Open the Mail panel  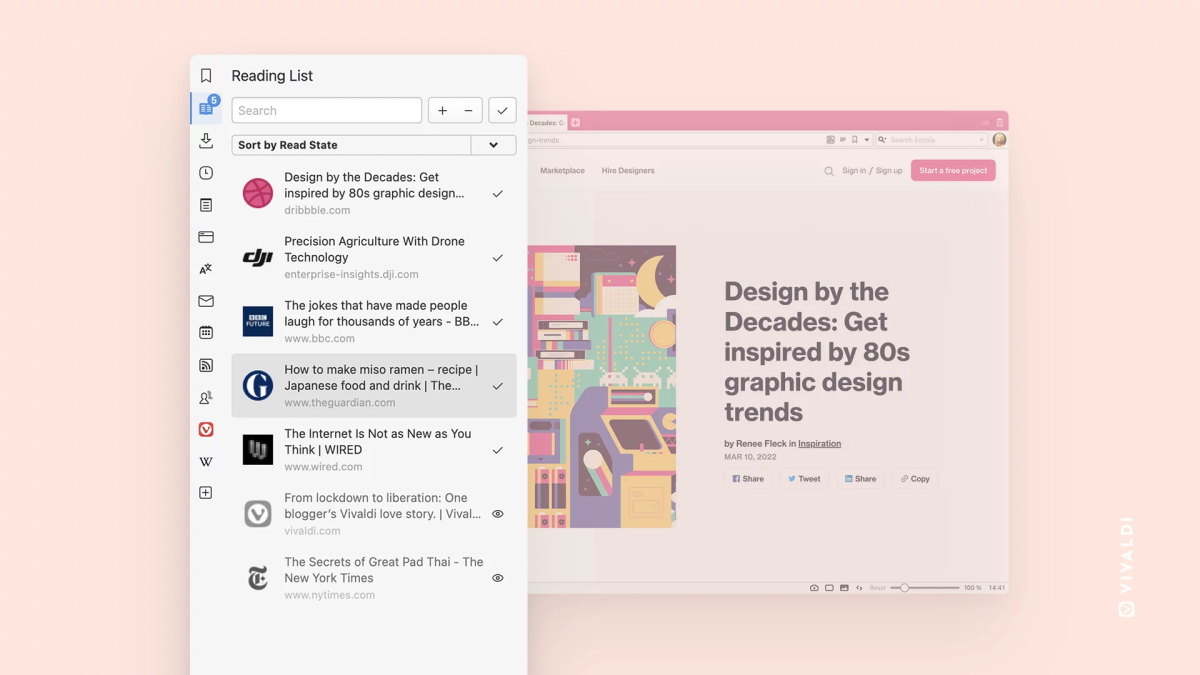coord(206,300)
